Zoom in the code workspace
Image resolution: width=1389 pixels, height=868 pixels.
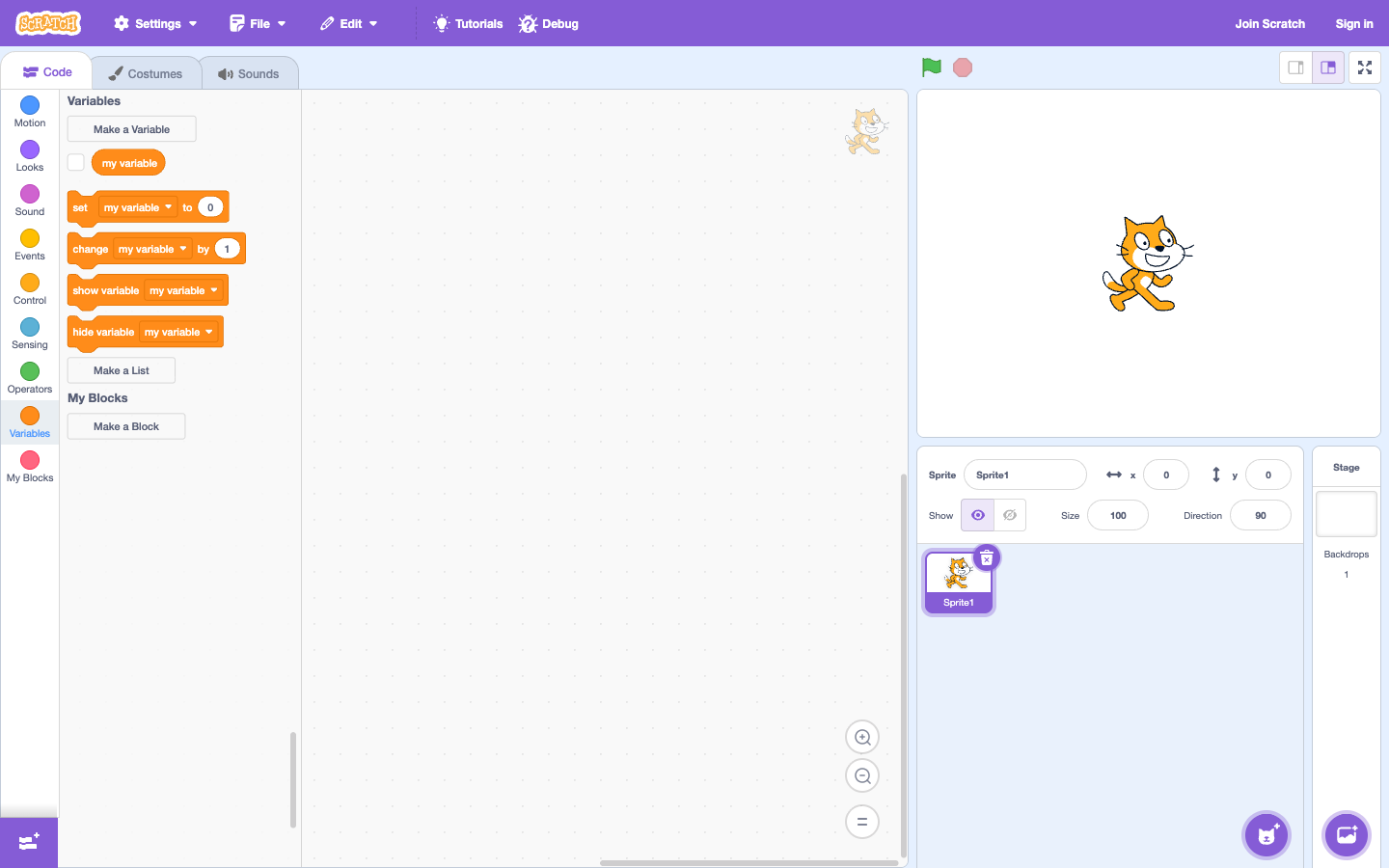[x=862, y=738]
